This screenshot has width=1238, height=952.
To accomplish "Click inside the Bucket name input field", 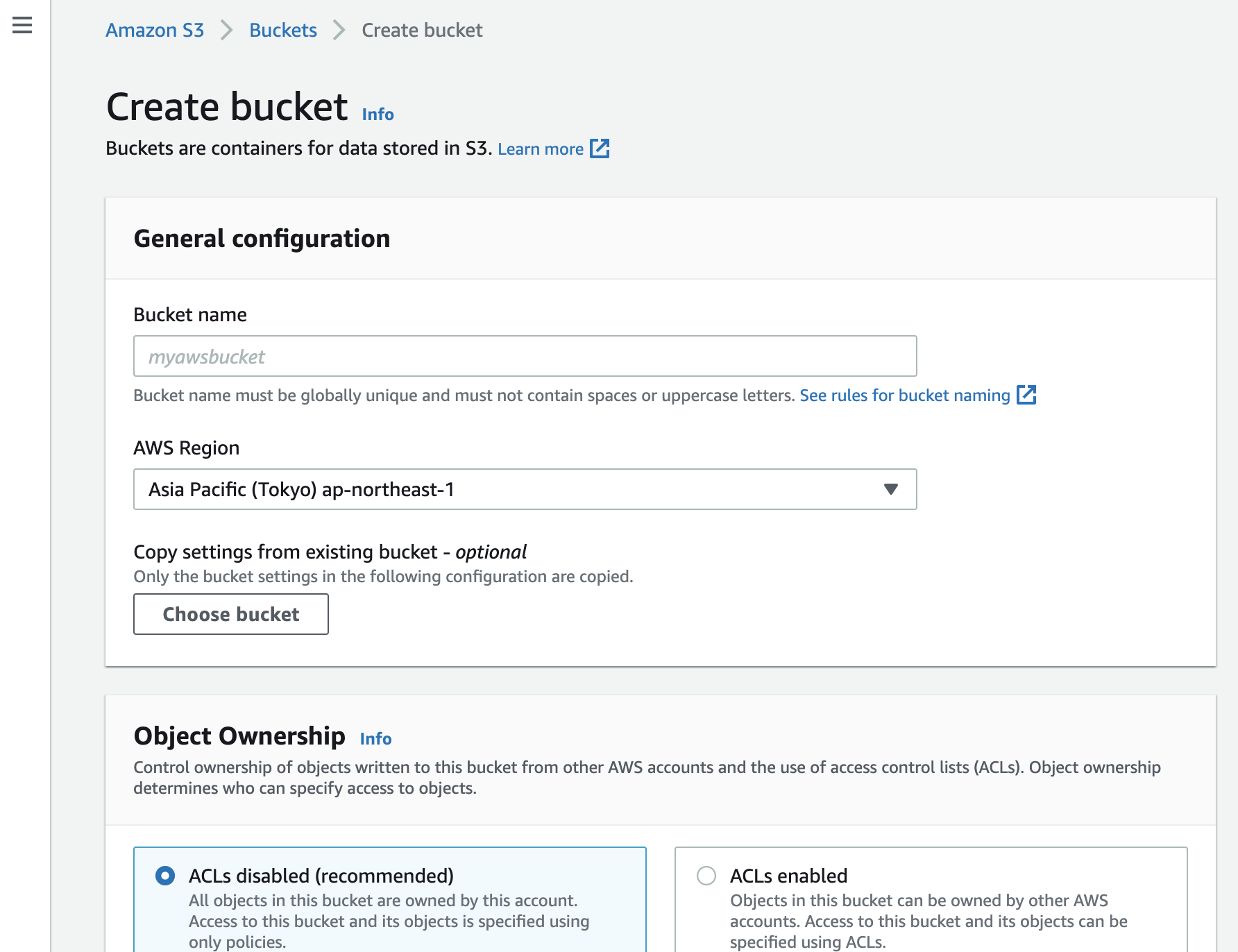I will [525, 356].
